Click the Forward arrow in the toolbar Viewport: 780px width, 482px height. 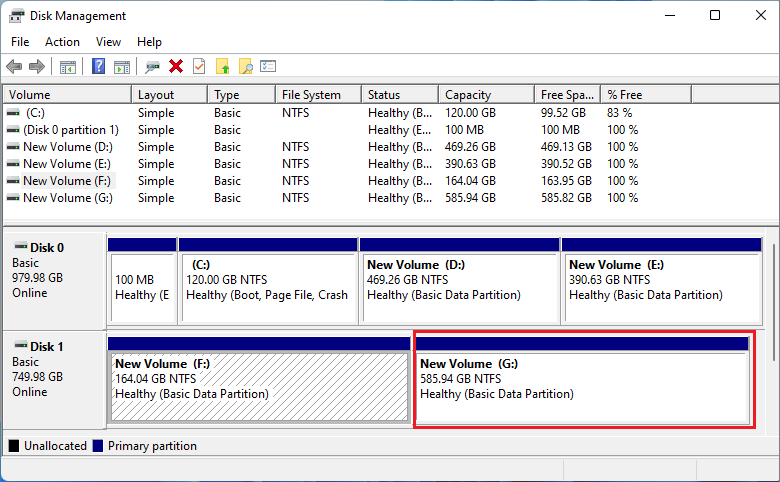click(x=37, y=67)
